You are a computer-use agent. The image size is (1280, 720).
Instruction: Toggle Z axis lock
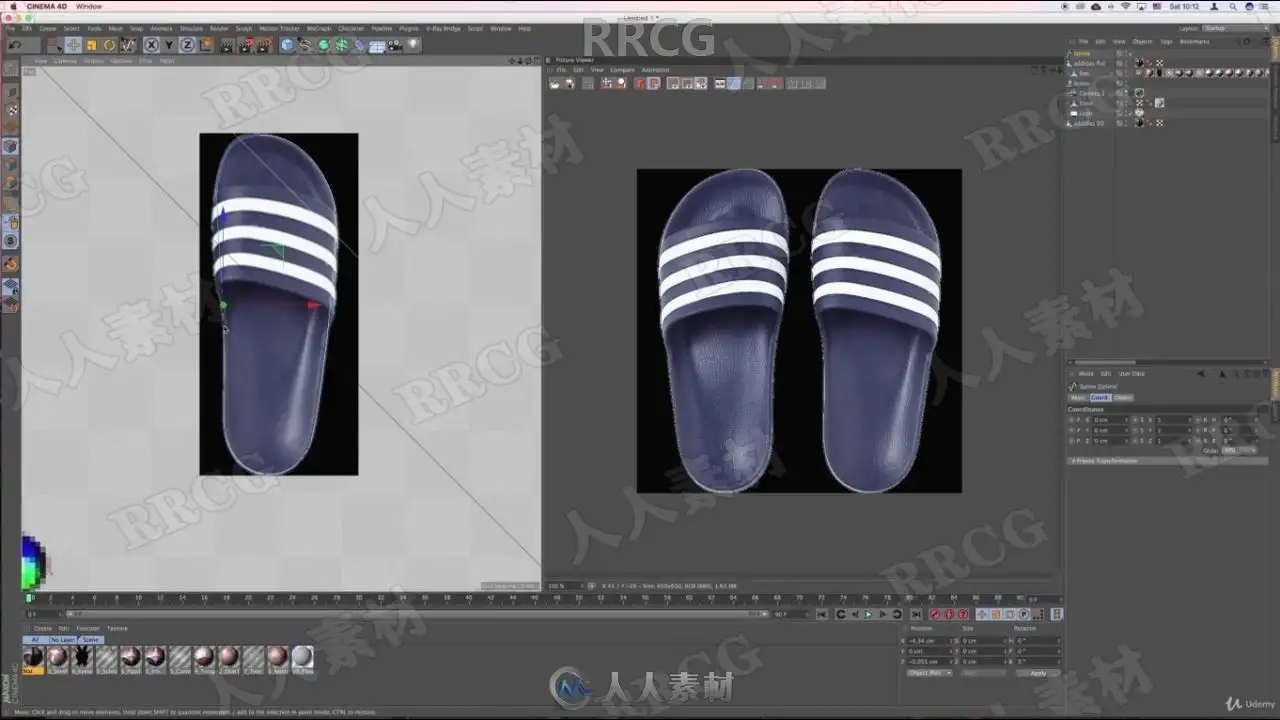[187, 45]
